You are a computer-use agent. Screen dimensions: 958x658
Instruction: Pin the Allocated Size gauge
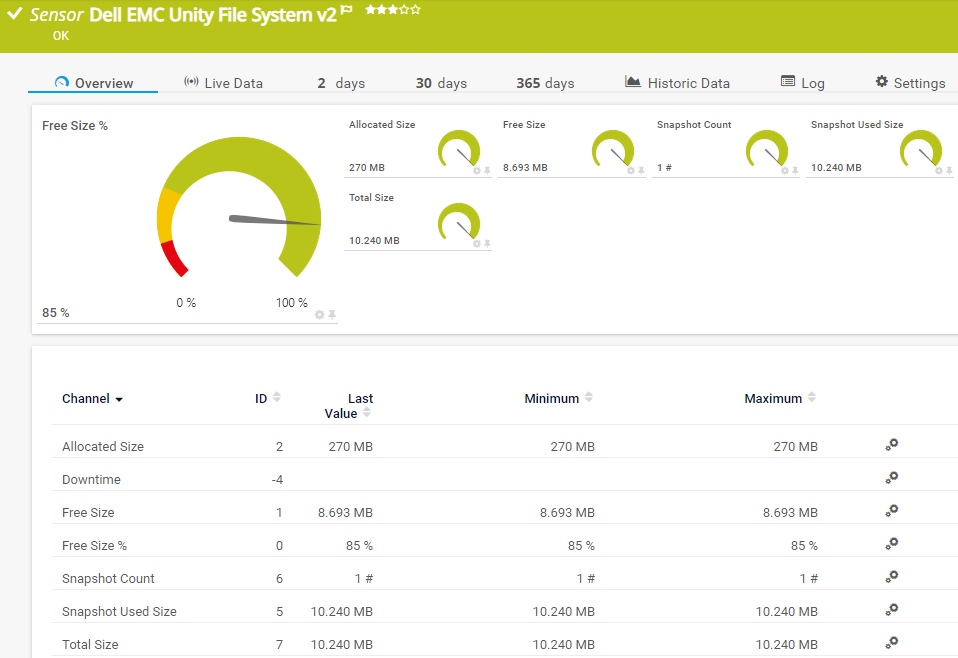488,171
